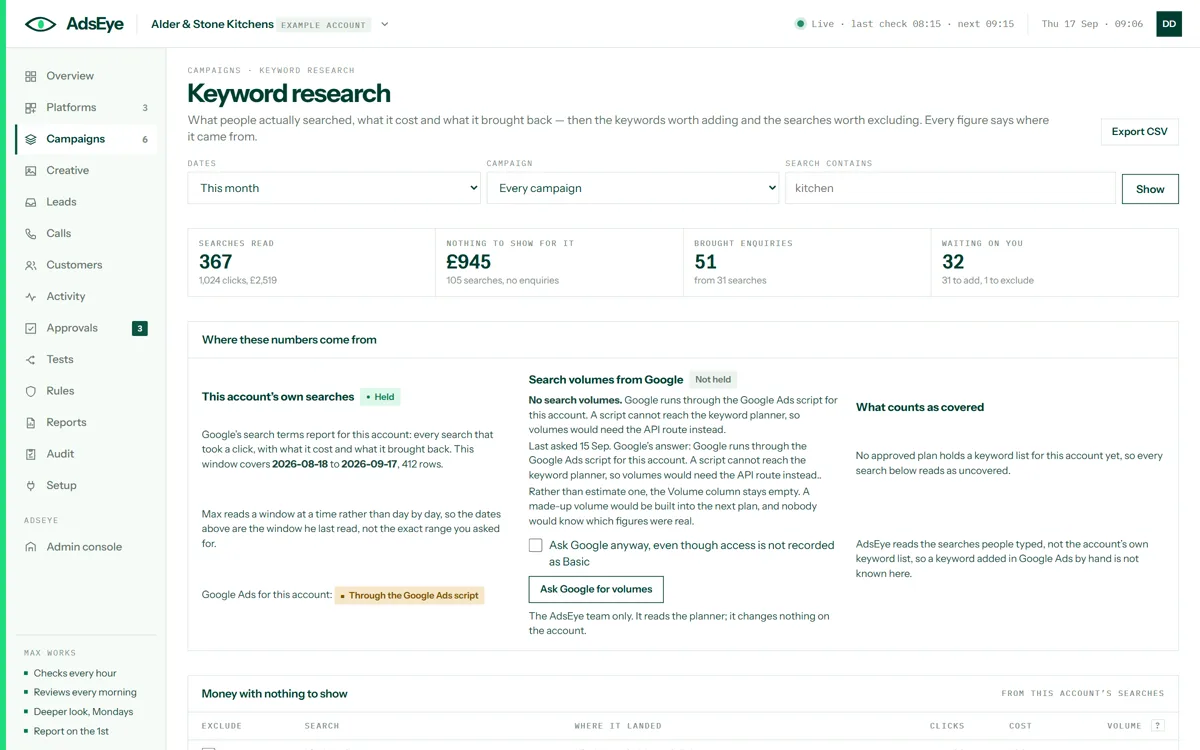Open Audit in the sidebar
This screenshot has width=1200, height=750.
click(x=87, y=454)
